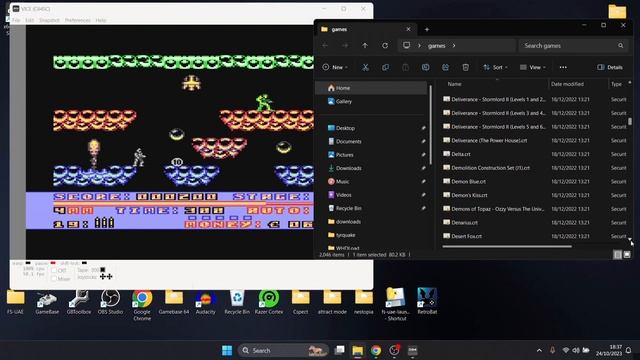Open Chrome from the taskbar
This screenshot has height=360, width=640.
tap(376, 350)
